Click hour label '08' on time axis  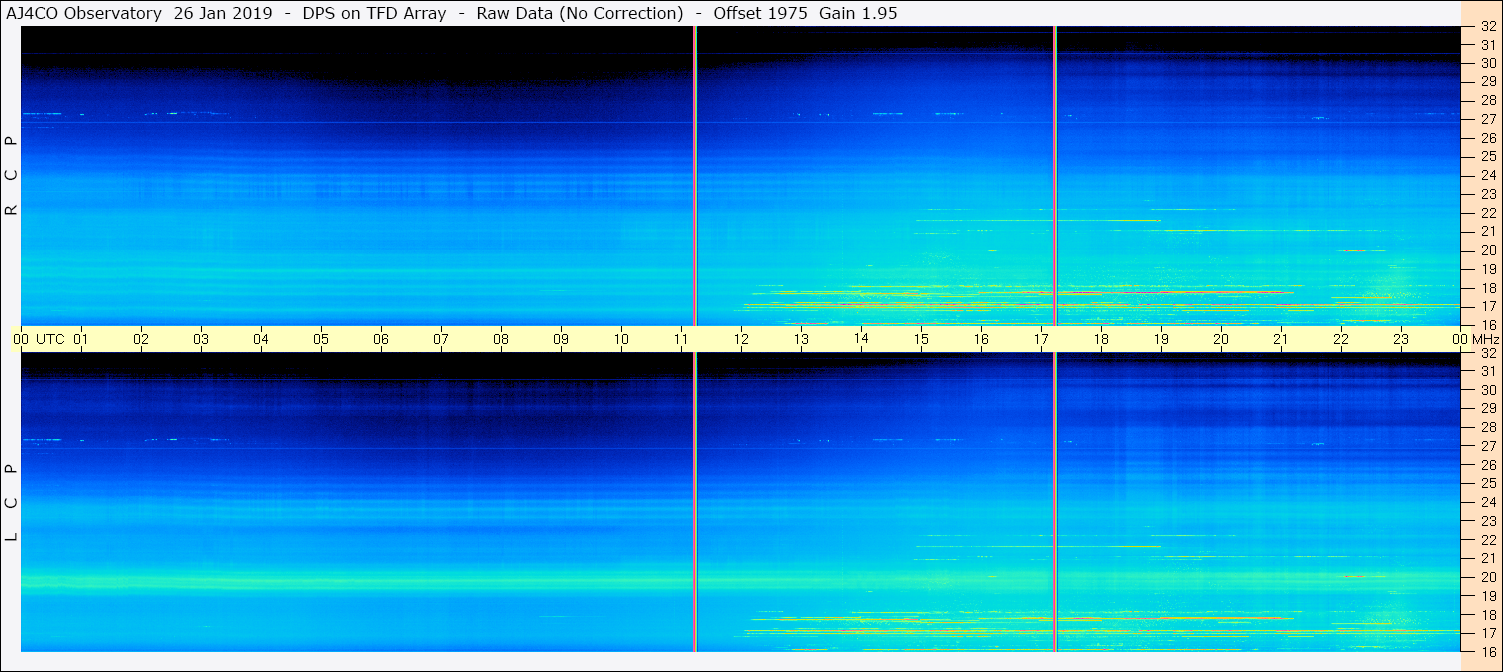pyautogui.click(x=501, y=339)
